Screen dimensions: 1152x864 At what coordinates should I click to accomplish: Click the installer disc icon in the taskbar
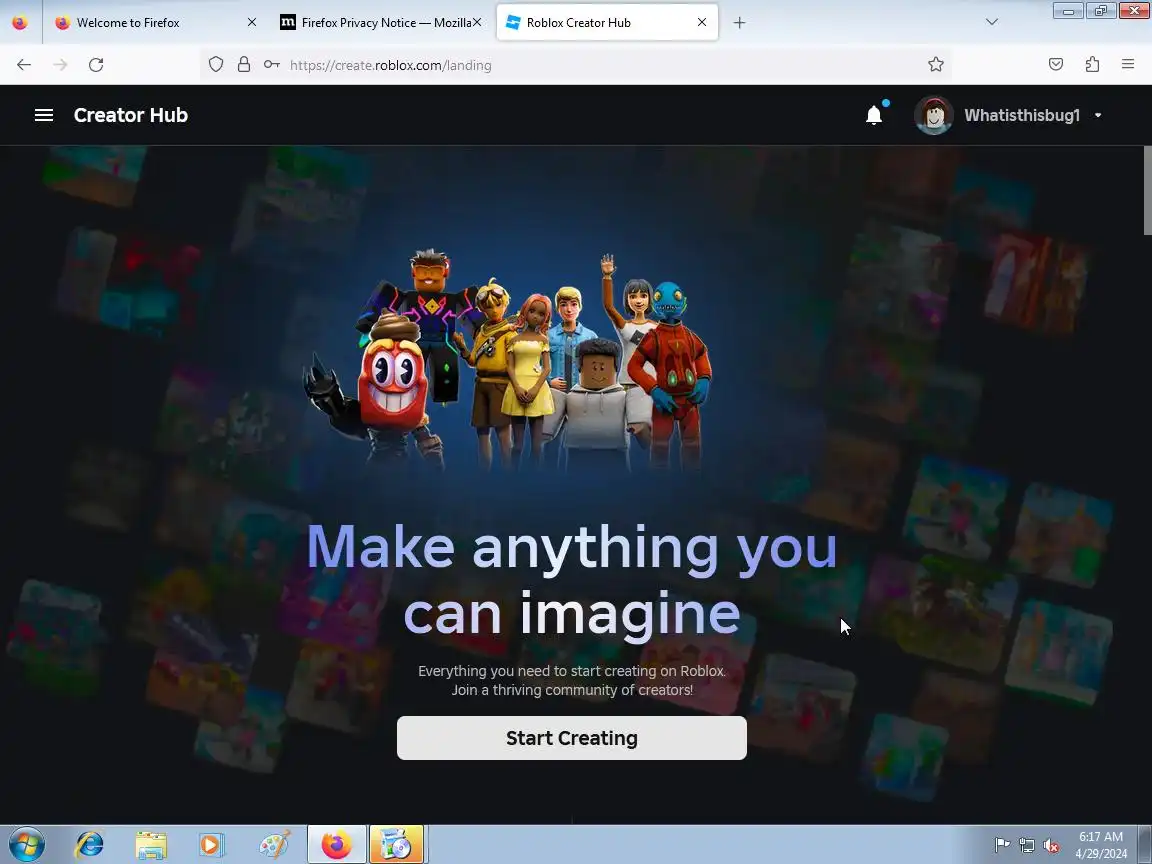pyautogui.click(x=397, y=845)
